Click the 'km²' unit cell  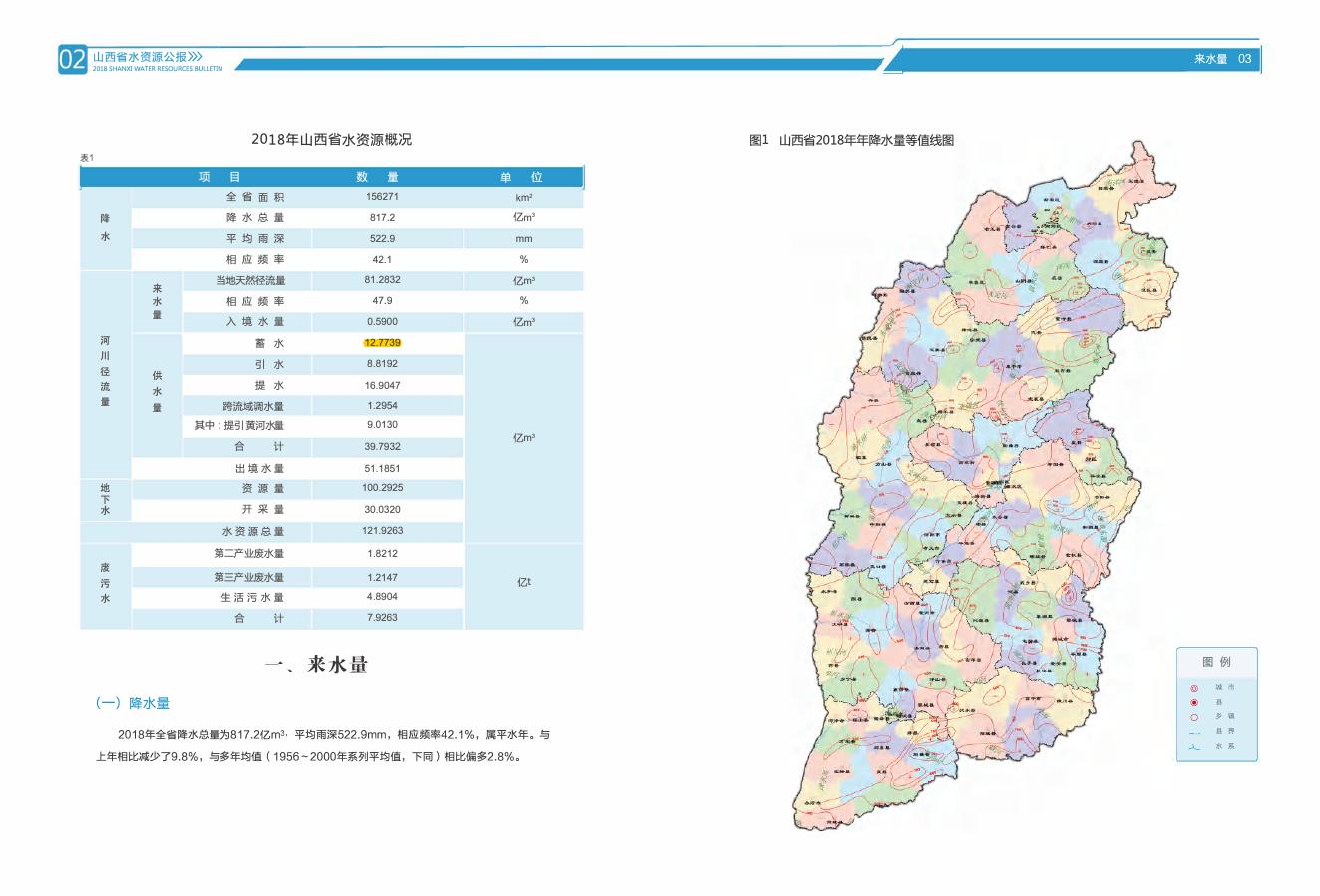(x=524, y=198)
